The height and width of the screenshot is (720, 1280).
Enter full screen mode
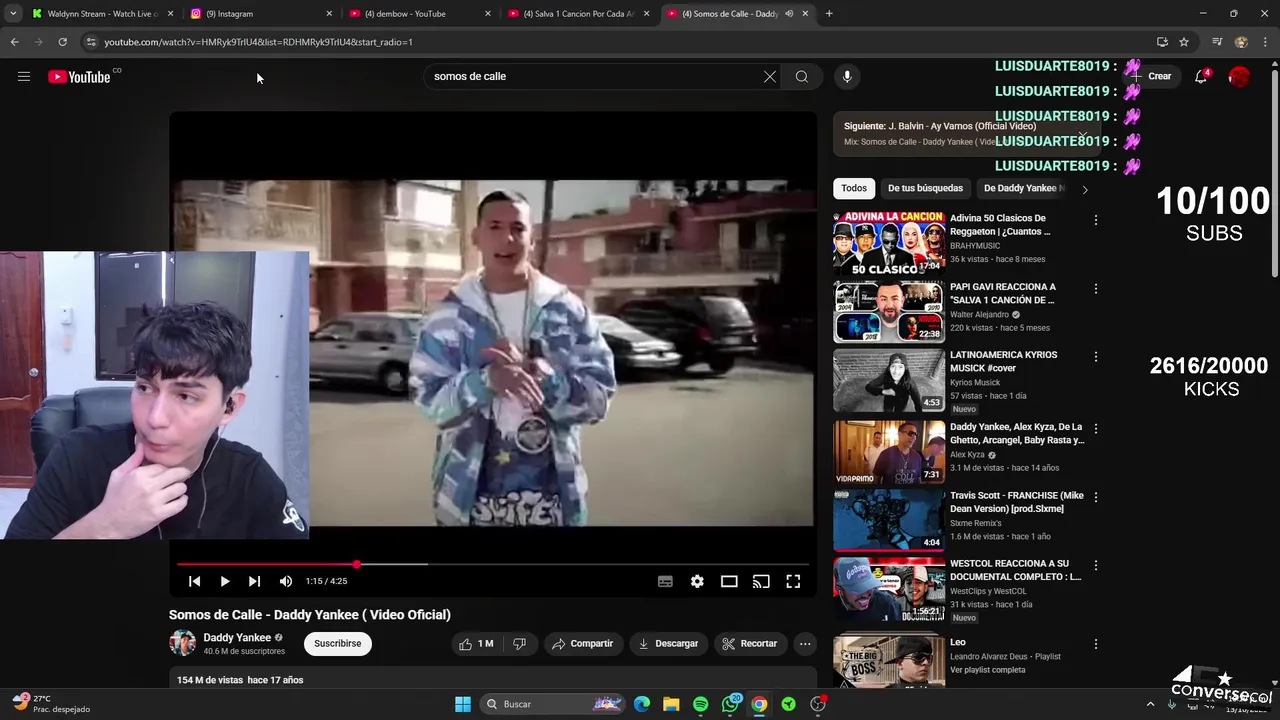click(793, 581)
